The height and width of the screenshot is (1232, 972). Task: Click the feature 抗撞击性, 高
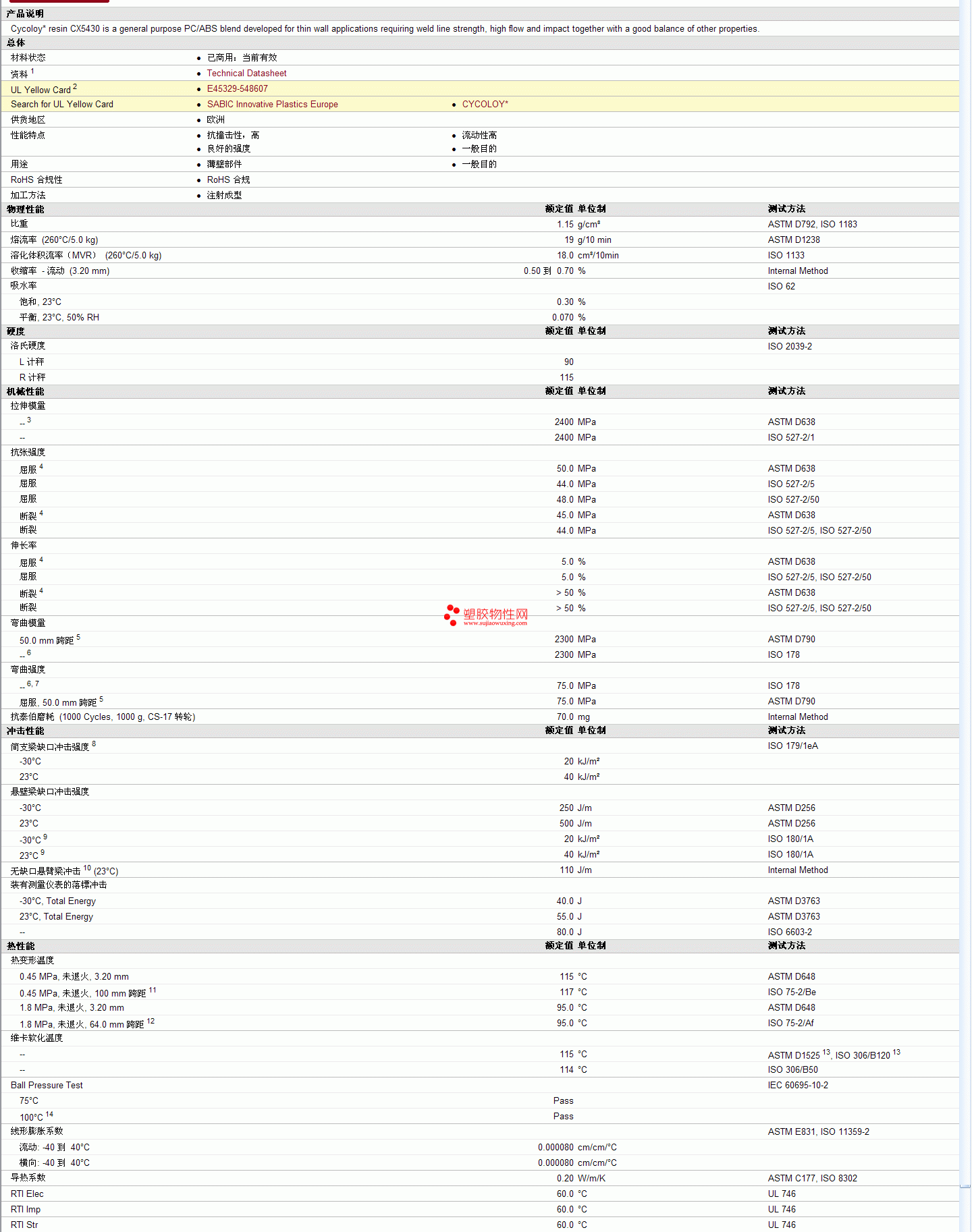pyautogui.click(x=233, y=135)
